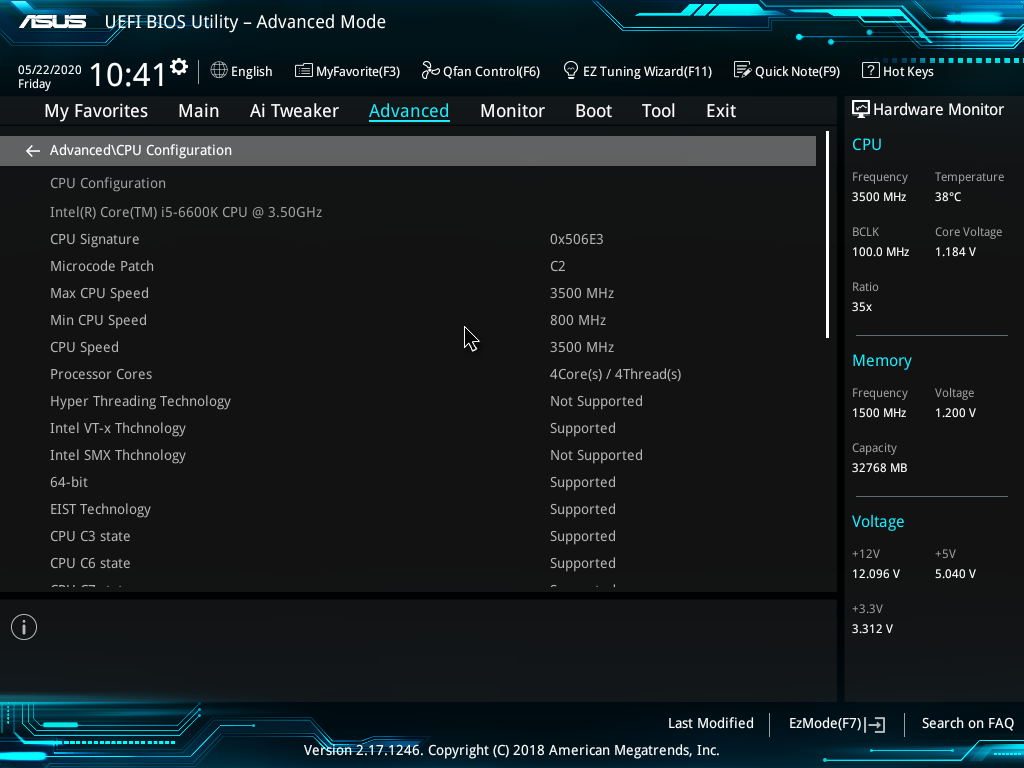The width and height of the screenshot is (1024, 768).
Task: Open Quick Note(F9) notepad icon
Action: [x=742, y=71]
